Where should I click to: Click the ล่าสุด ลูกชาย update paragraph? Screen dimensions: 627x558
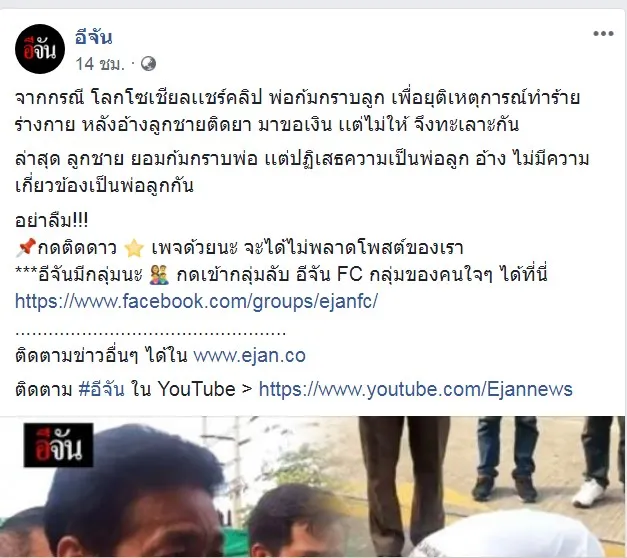point(302,172)
